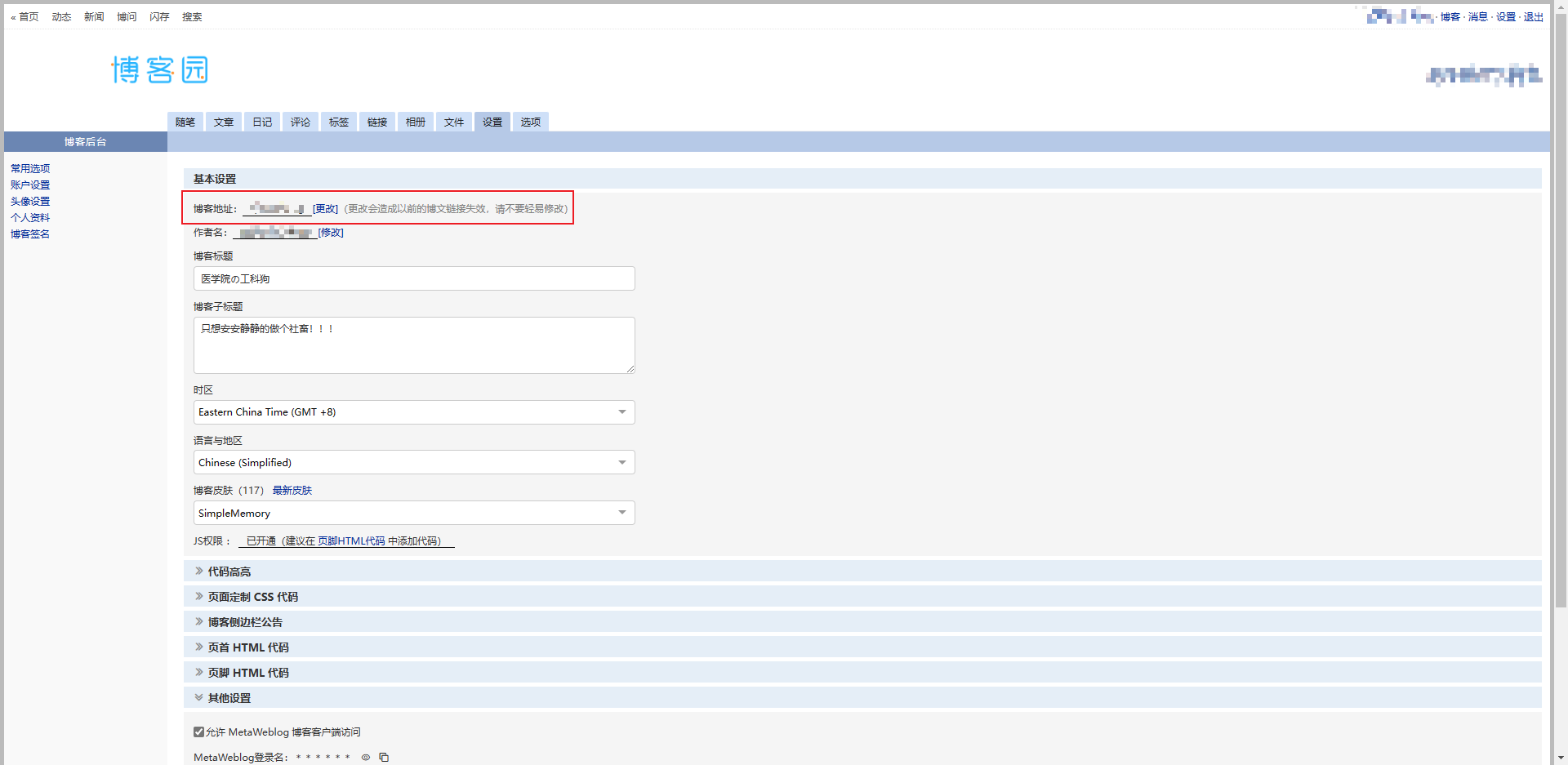Viewport: 1568px width, 765px height.
Task: Show the MetaWeblog login name eye icon
Action: pyautogui.click(x=366, y=758)
